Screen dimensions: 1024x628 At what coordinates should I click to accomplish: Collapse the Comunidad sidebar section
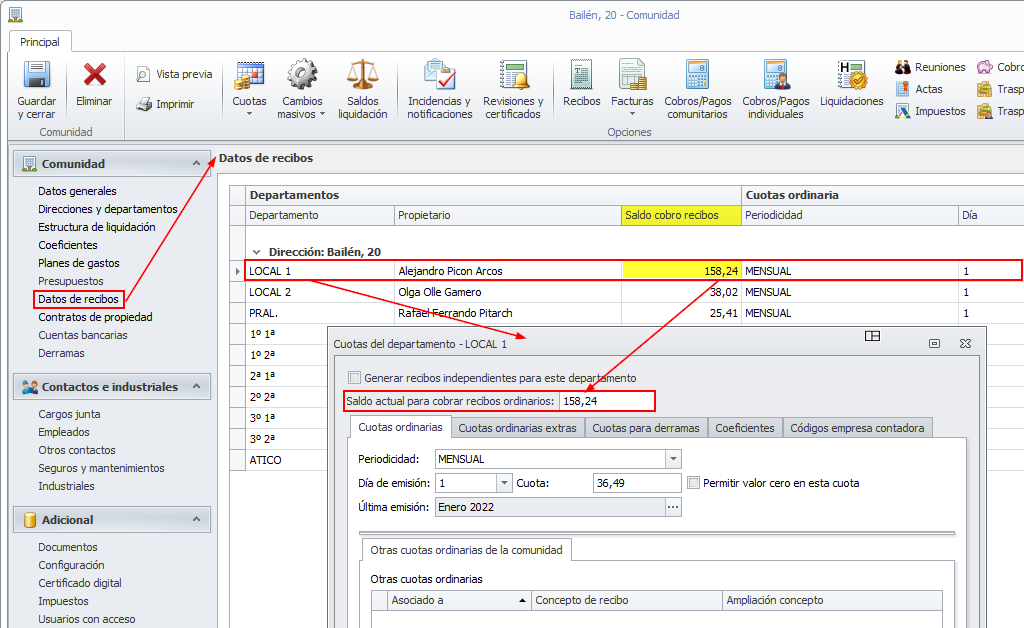(x=196, y=163)
